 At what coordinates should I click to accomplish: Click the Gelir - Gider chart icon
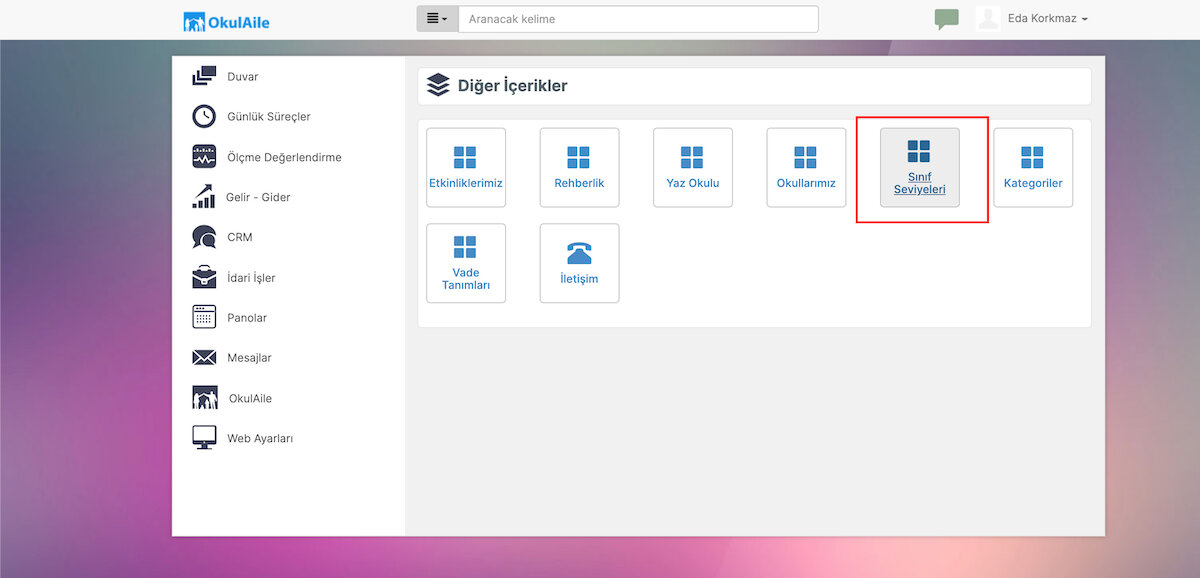(204, 196)
